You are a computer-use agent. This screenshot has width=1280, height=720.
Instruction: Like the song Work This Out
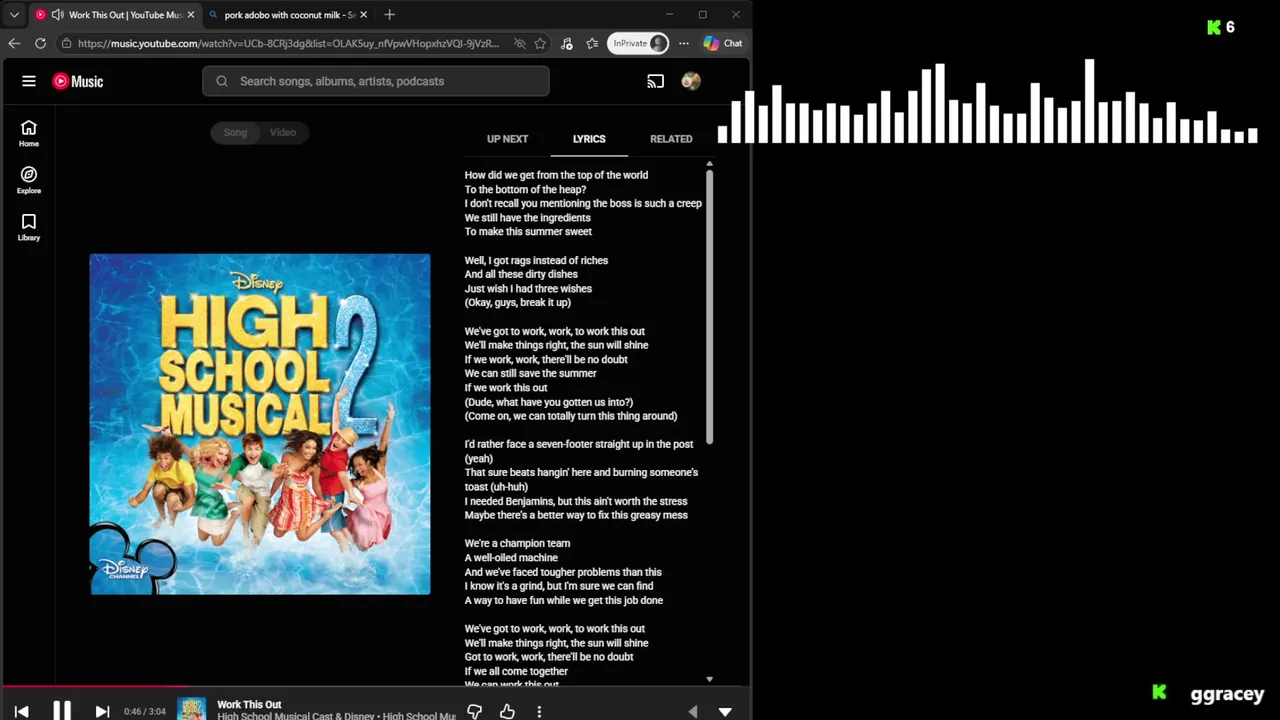click(507, 711)
